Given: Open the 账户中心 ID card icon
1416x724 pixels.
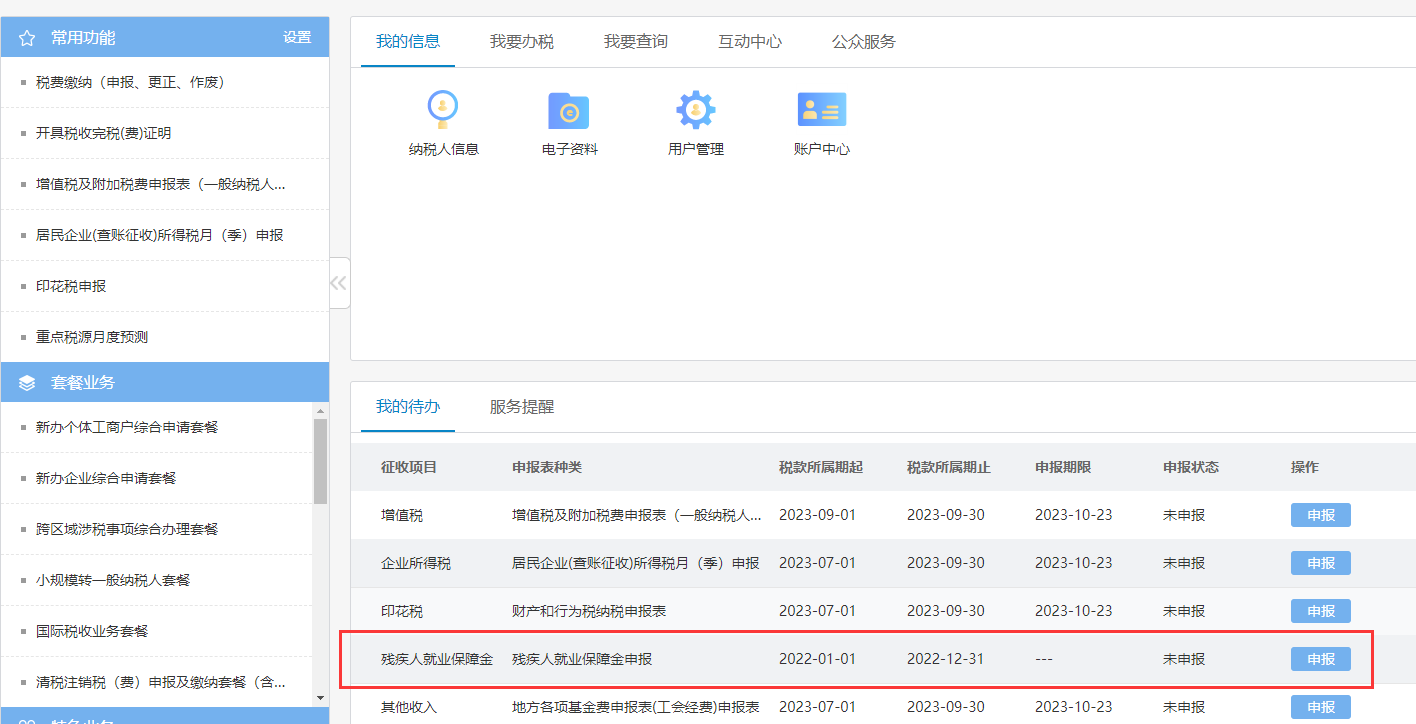Looking at the screenshot, I should point(821,110).
